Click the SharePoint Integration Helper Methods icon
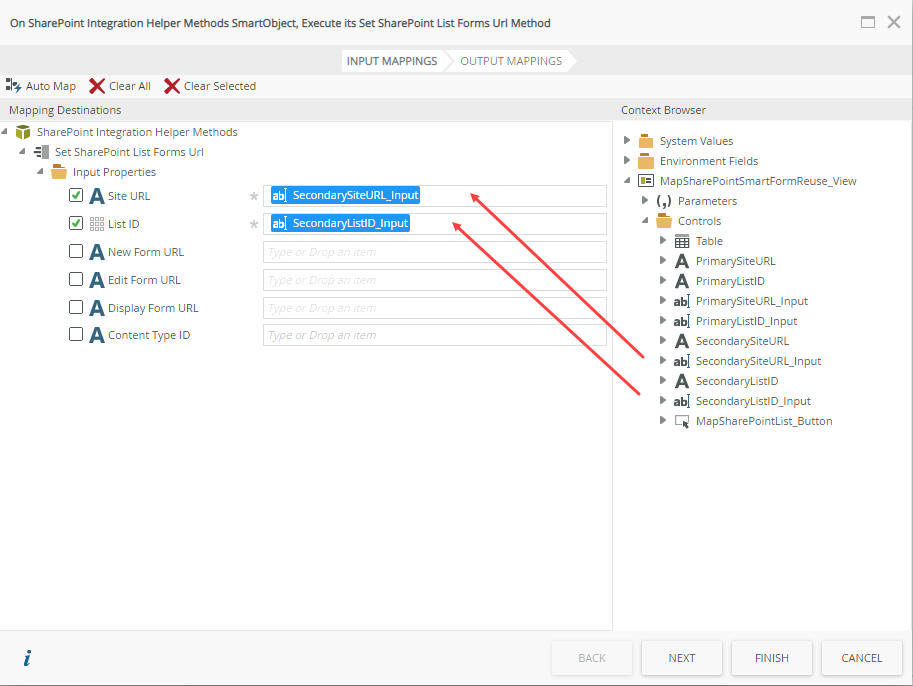The height and width of the screenshot is (686, 913). pos(23,132)
